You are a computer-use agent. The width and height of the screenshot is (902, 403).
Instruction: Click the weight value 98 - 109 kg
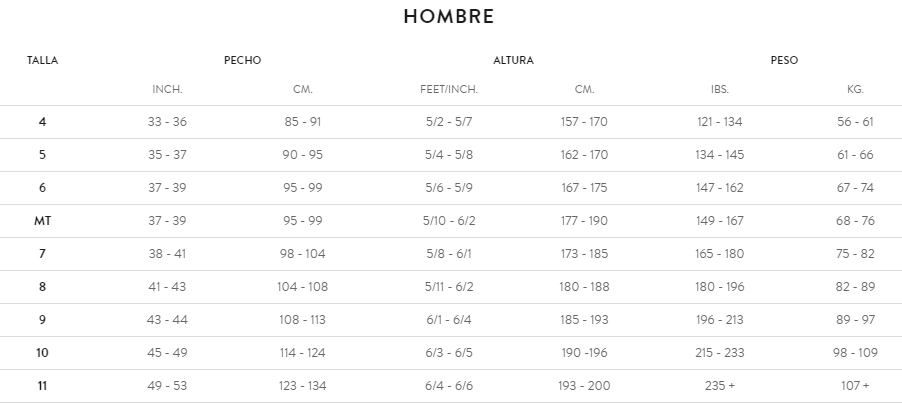point(855,353)
